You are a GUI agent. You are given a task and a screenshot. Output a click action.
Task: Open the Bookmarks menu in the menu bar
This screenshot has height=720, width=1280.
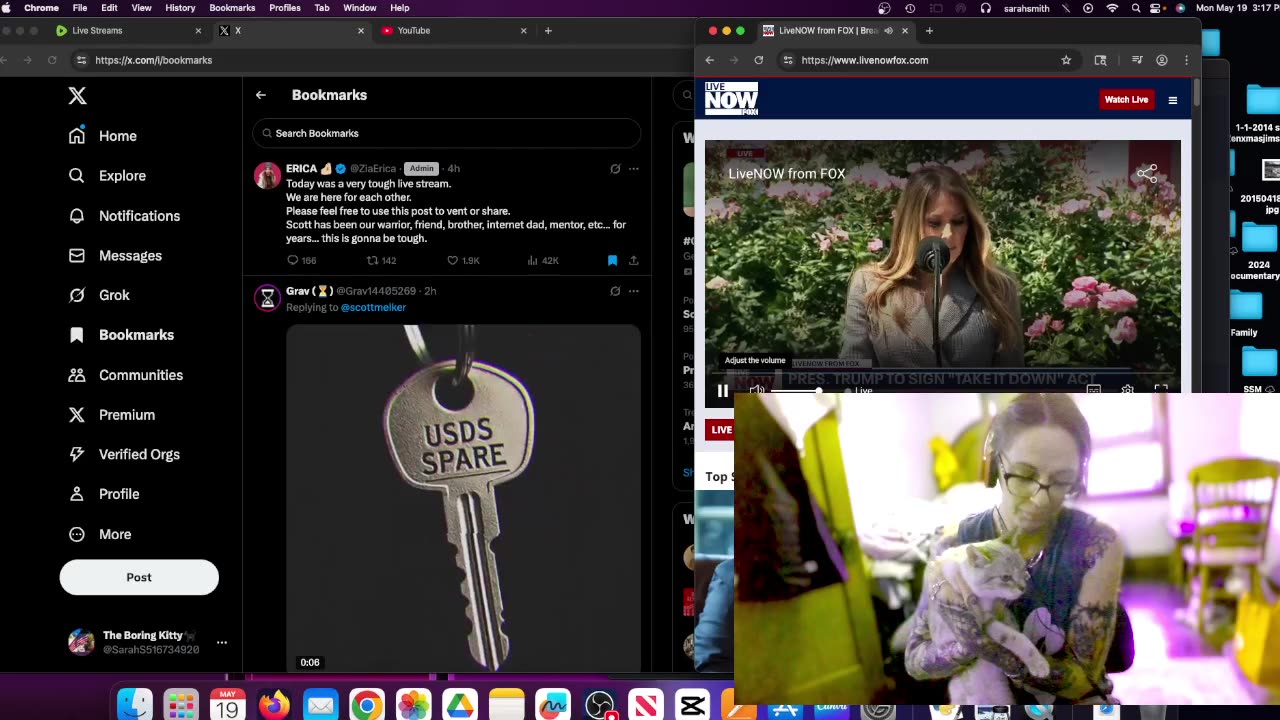(x=232, y=8)
